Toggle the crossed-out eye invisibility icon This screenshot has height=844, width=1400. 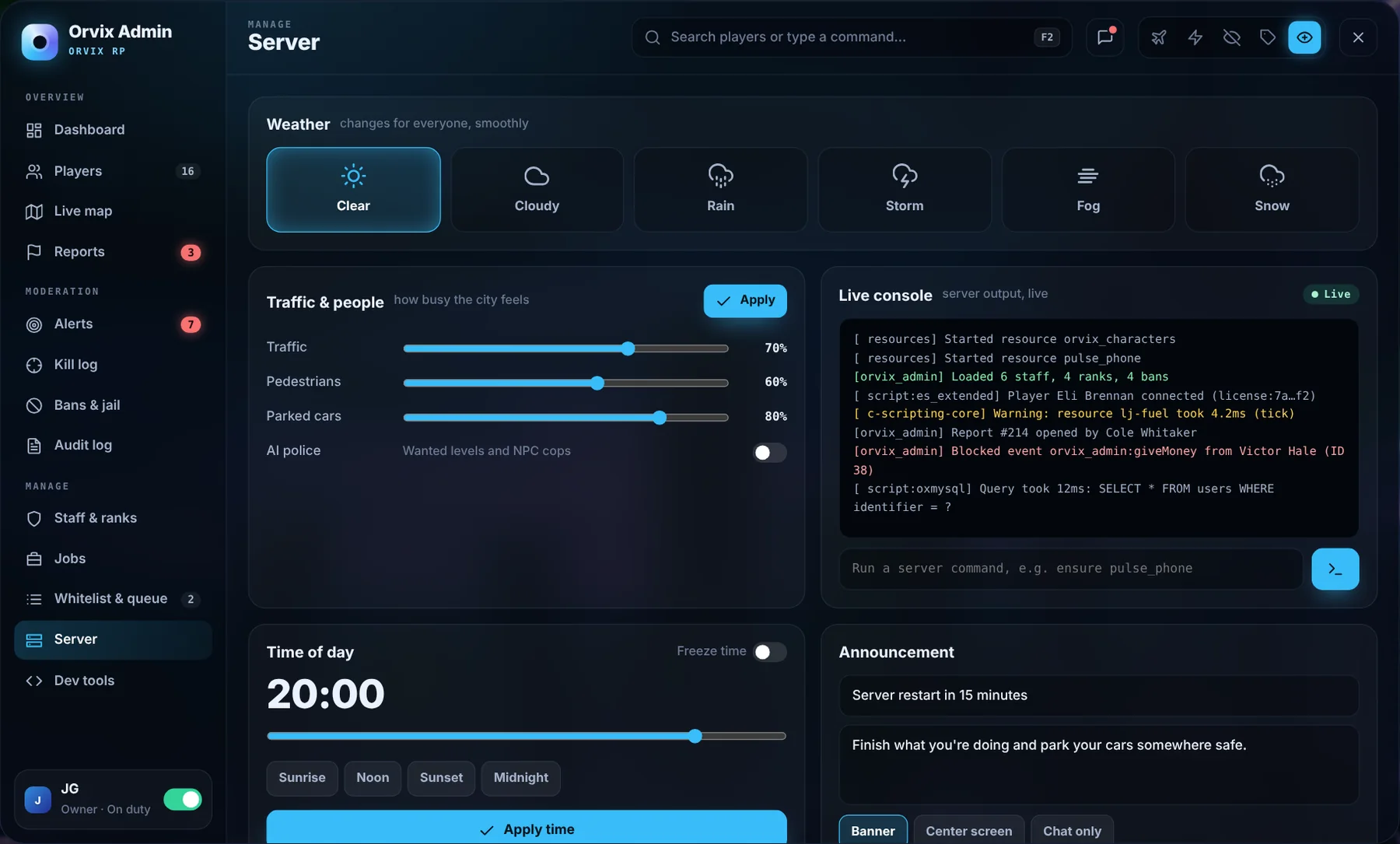(x=1231, y=37)
